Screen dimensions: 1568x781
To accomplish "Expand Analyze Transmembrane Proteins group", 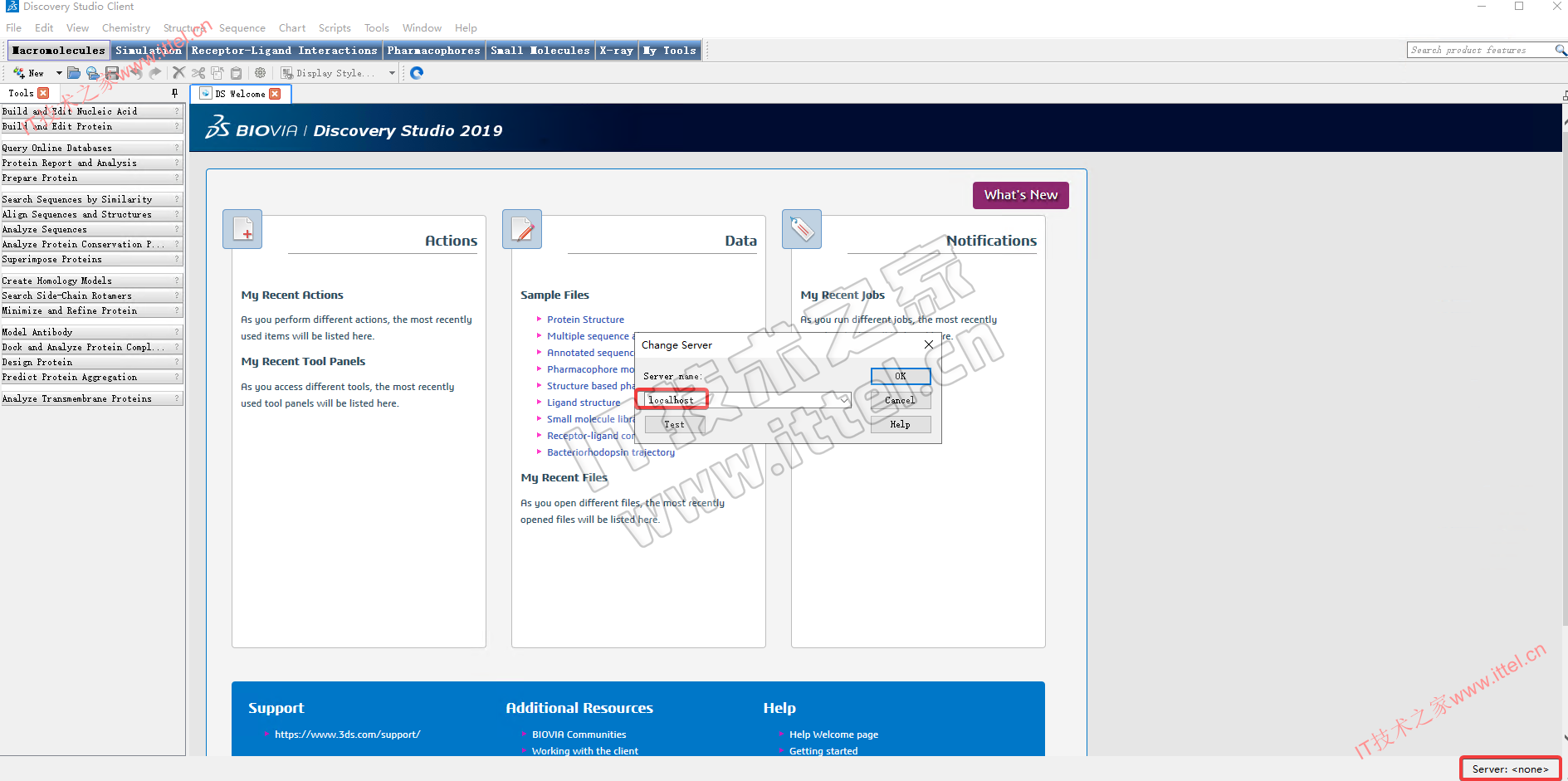I will tap(91, 398).
